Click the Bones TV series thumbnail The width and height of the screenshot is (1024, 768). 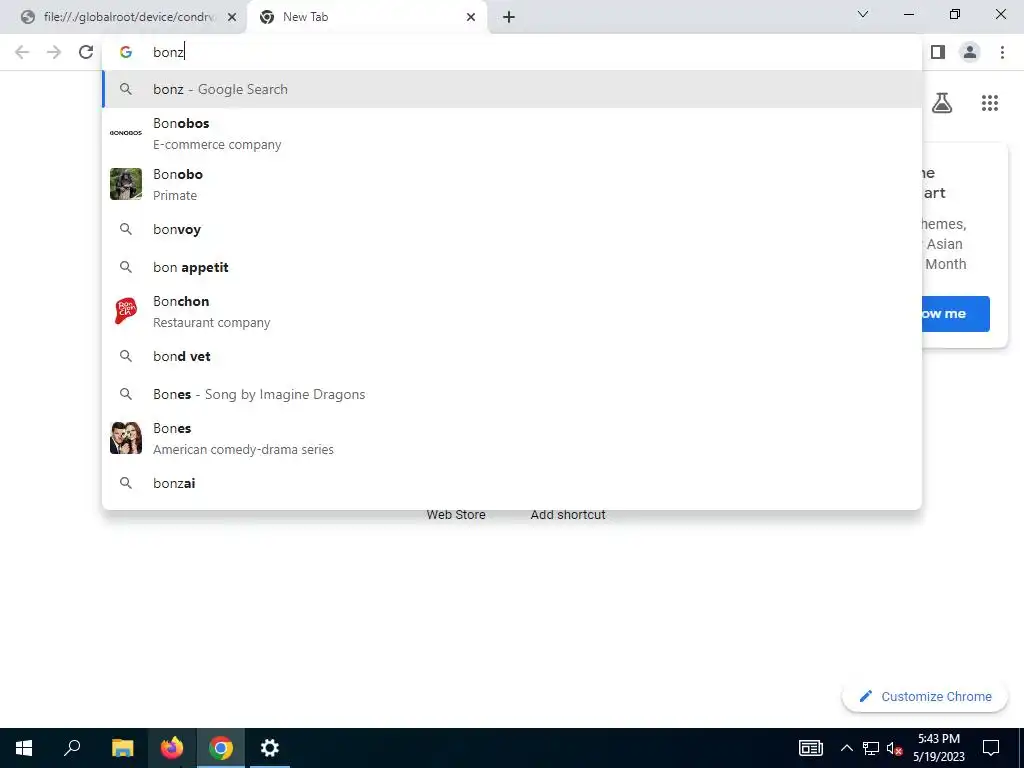tap(125, 438)
